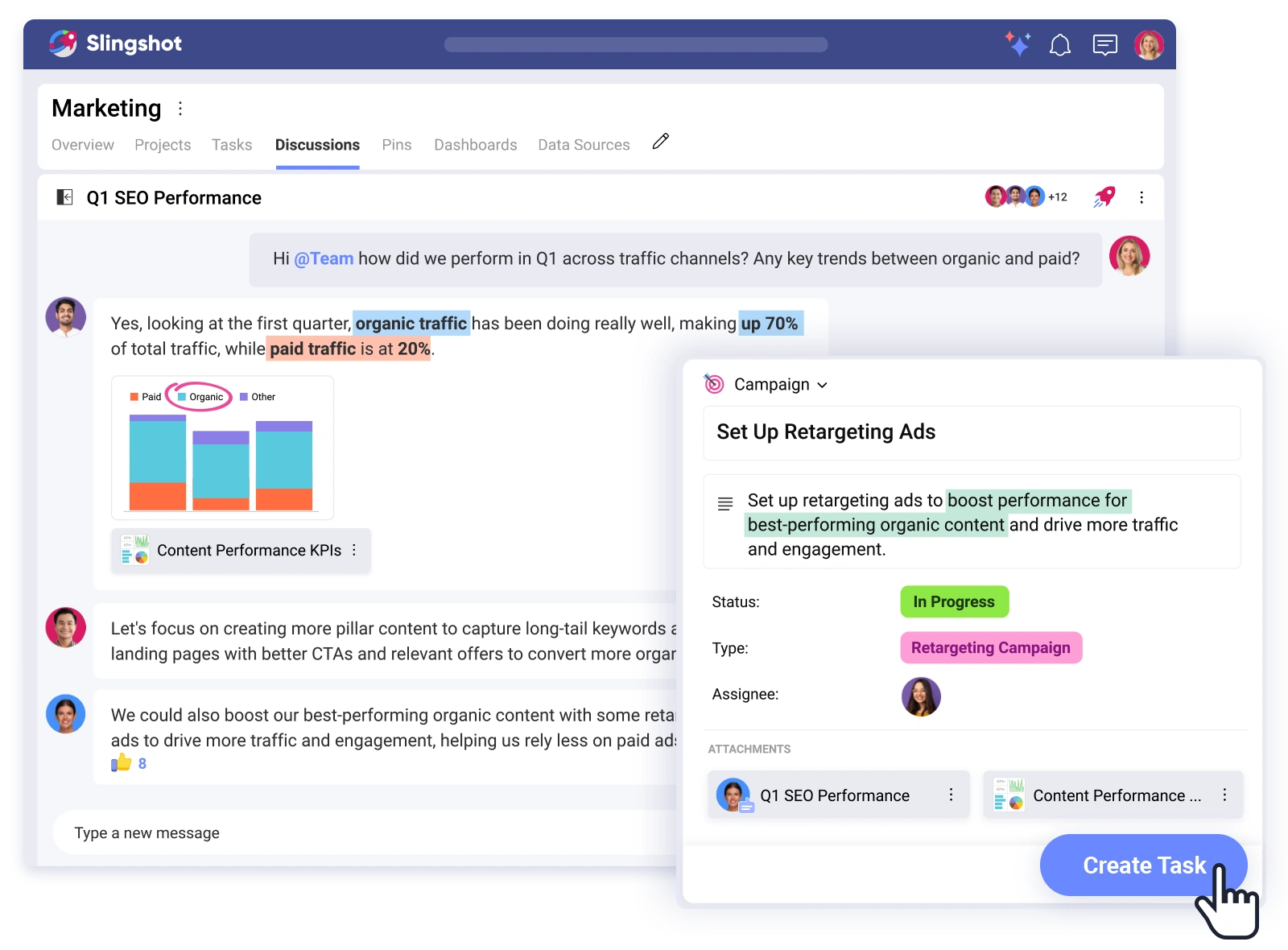Click the Slingshot logo

coord(64,43)
